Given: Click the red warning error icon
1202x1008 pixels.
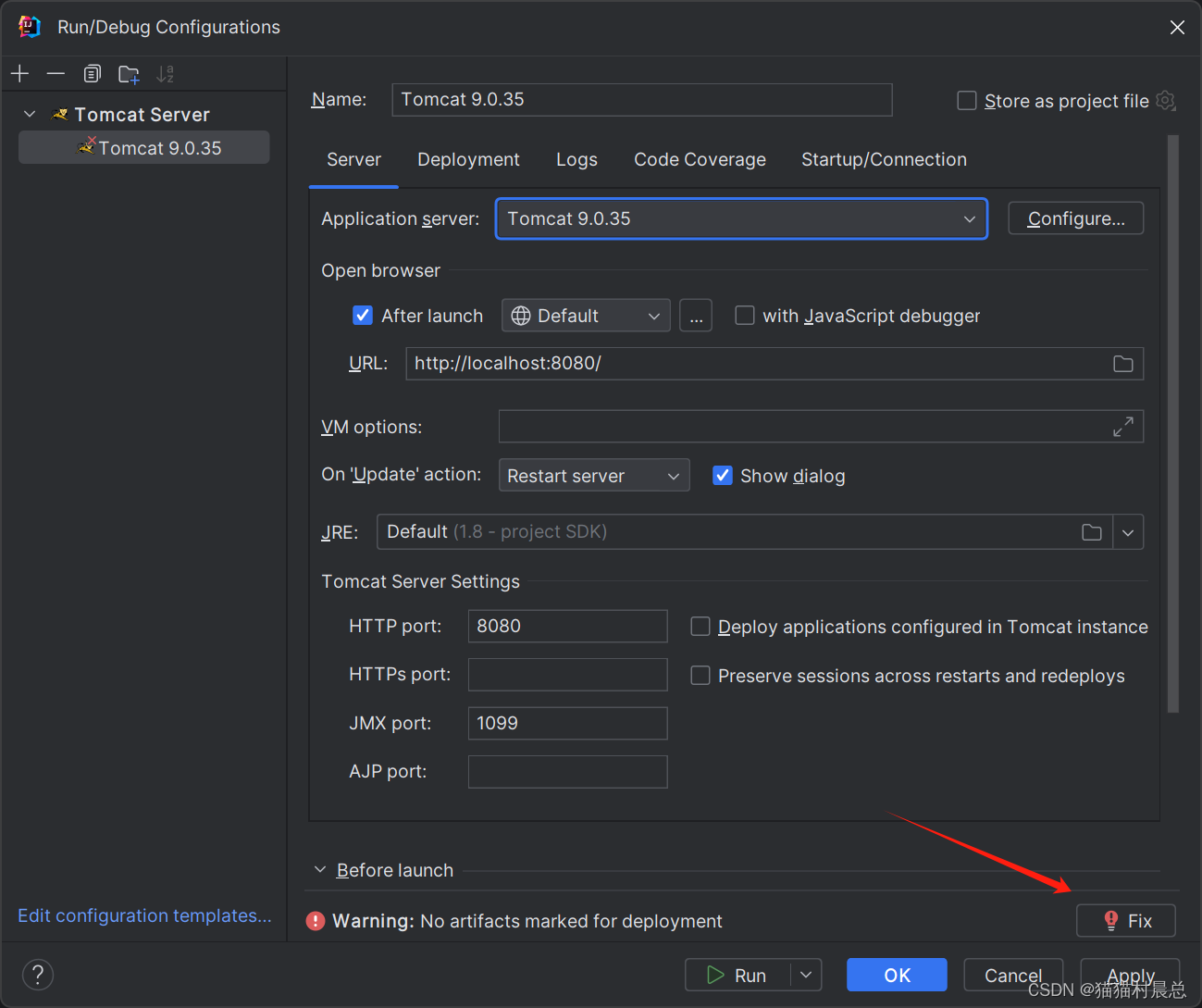Looking at the screenshot, I should pos(316,921).
